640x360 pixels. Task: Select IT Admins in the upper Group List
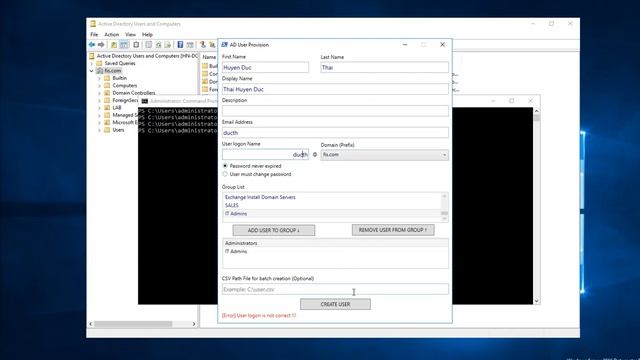click(x=332, y=214)
